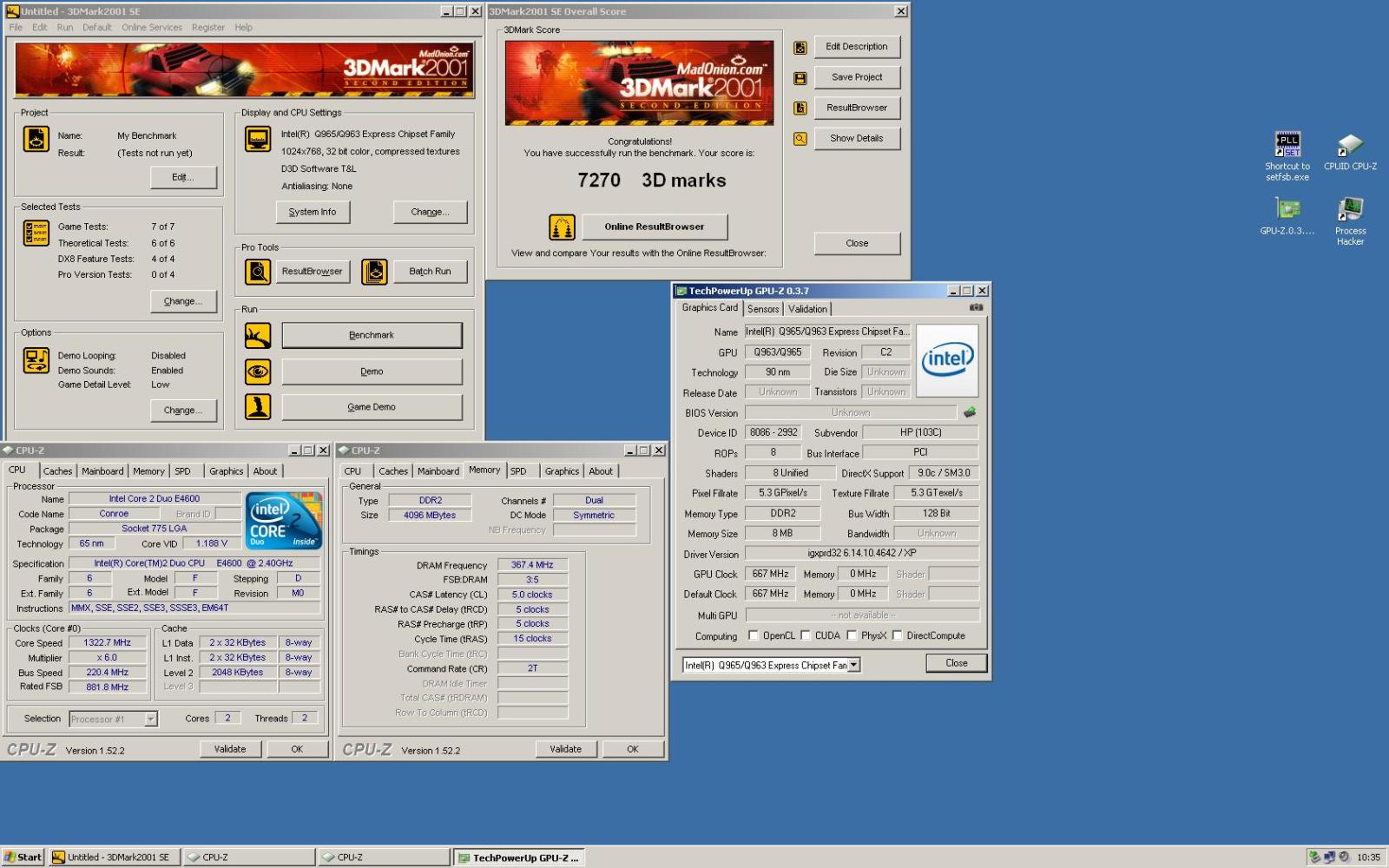Click the Online ResultBrowser button
1389x868 pixels.
coord(655,227)
